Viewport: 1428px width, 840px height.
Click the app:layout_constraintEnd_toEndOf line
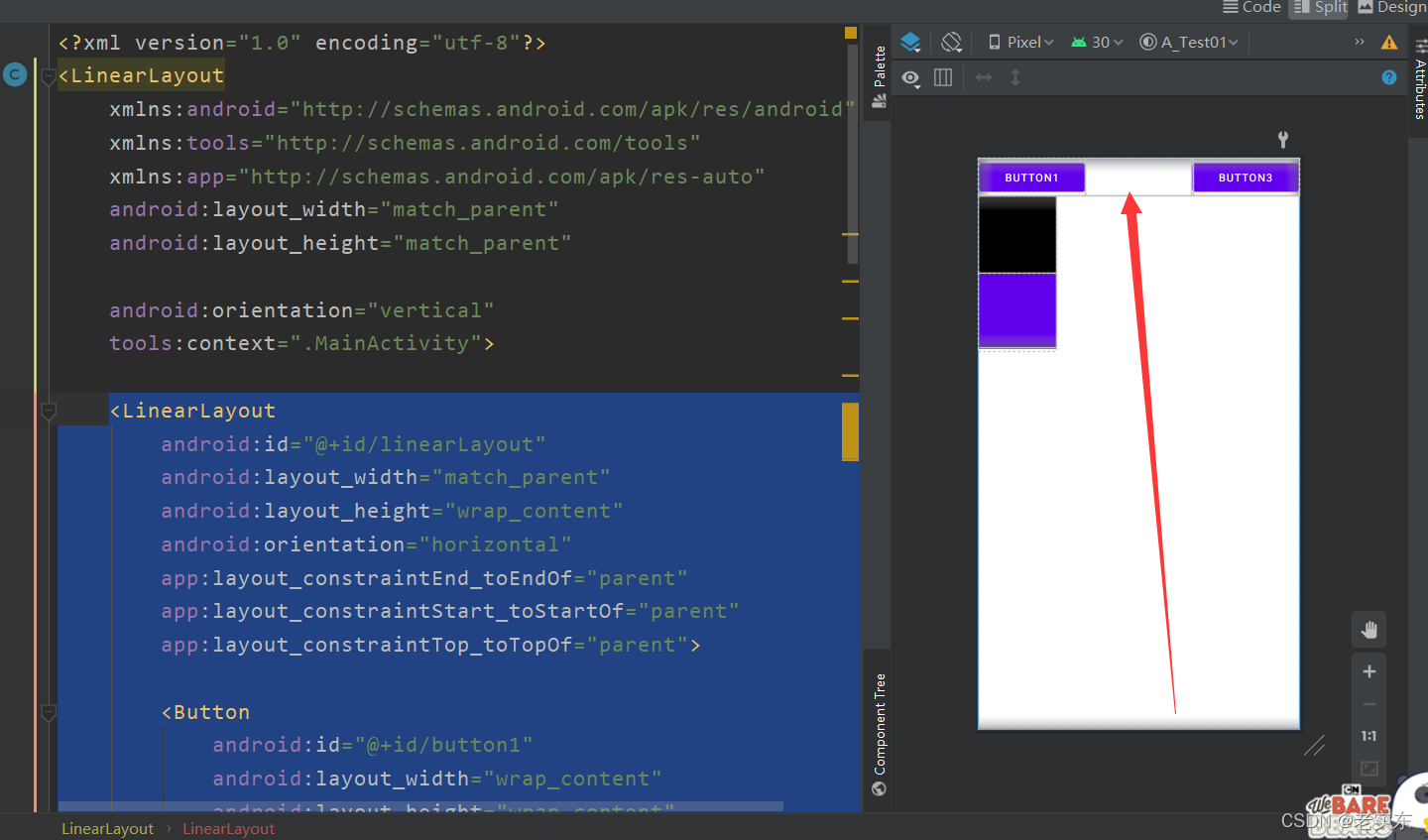pyautogui.click(x=423, y=578)
